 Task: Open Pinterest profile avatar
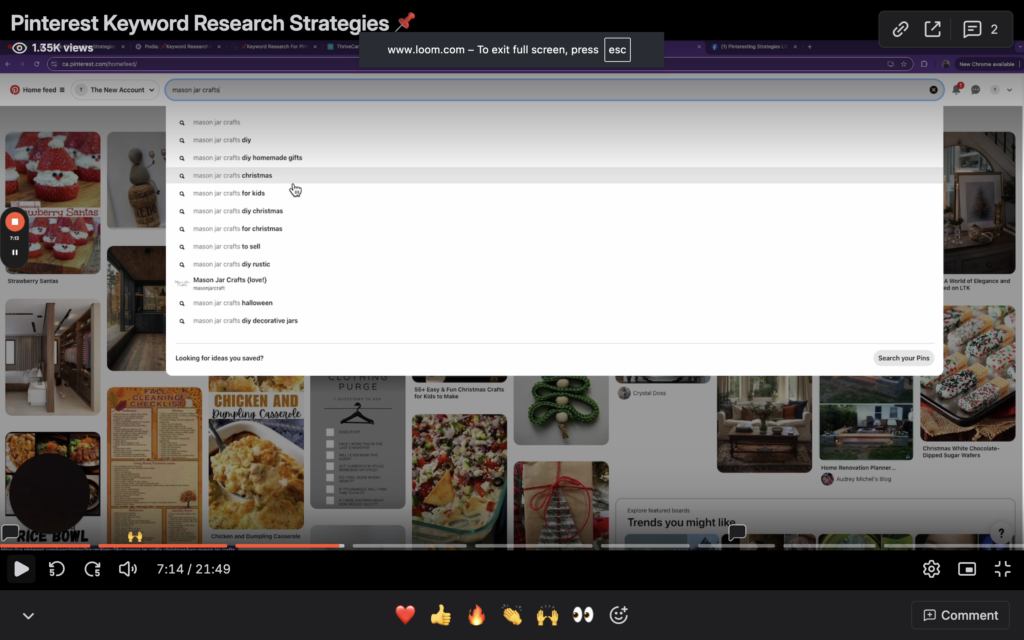point(995,90)
